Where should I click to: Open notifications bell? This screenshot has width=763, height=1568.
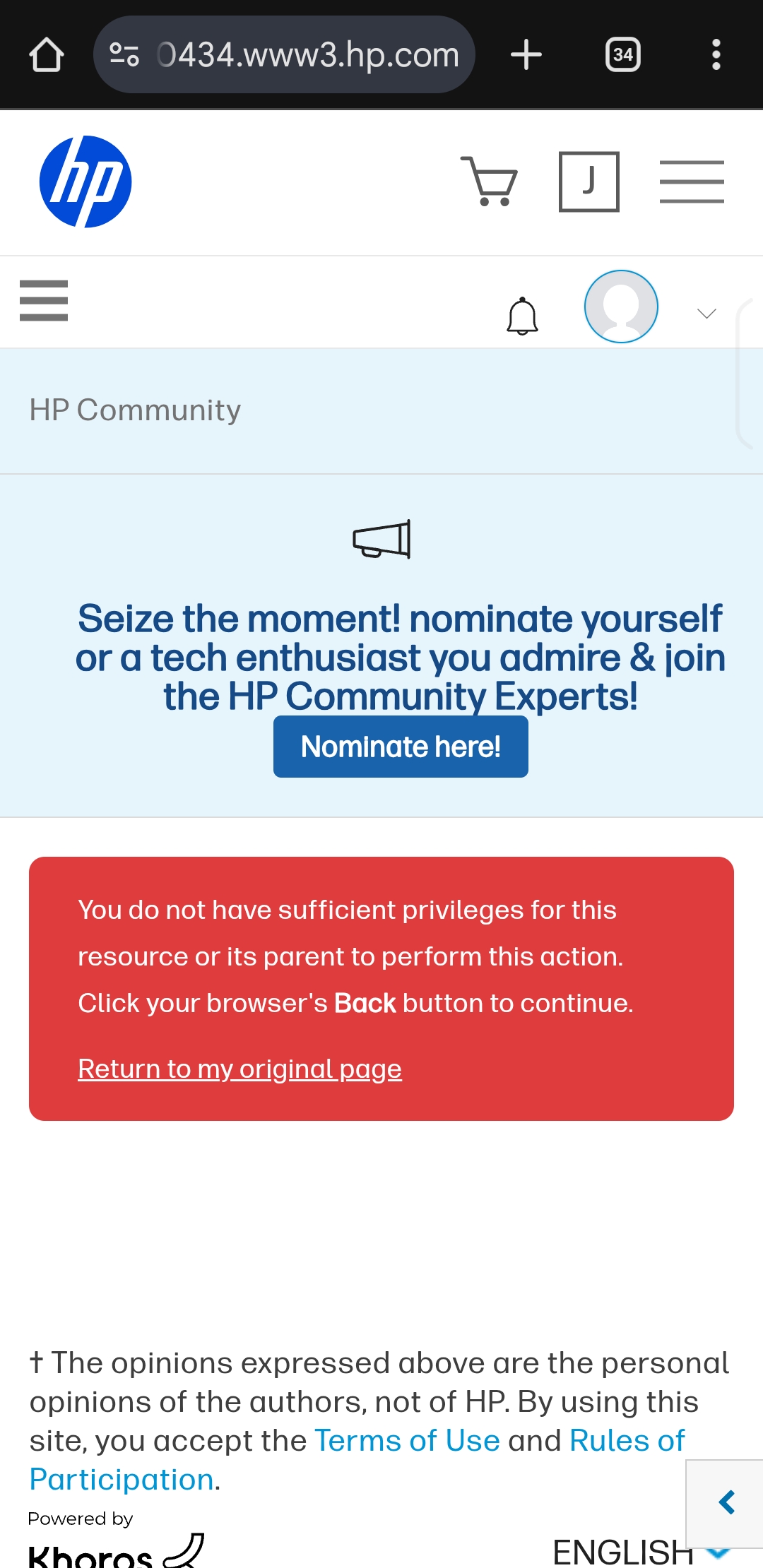pos(523,316)
